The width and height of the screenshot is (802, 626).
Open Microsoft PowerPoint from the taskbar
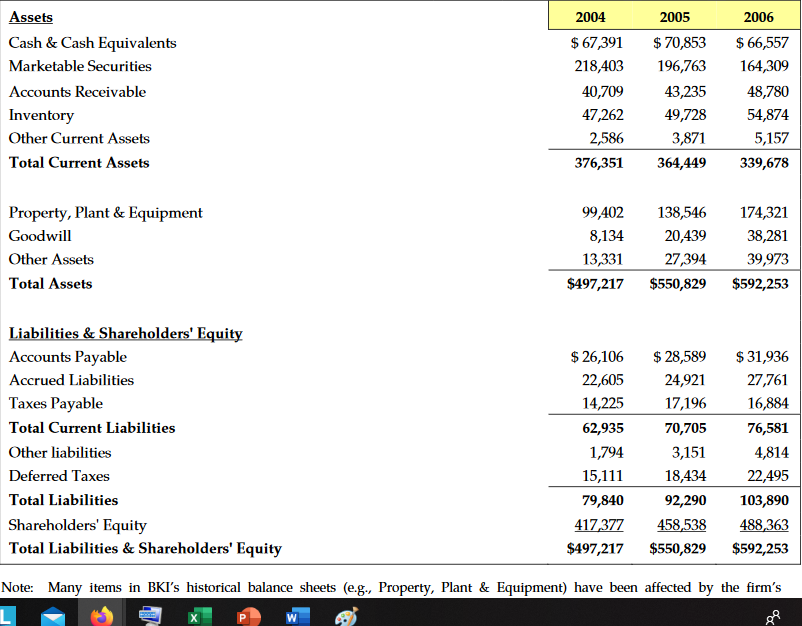248,613
